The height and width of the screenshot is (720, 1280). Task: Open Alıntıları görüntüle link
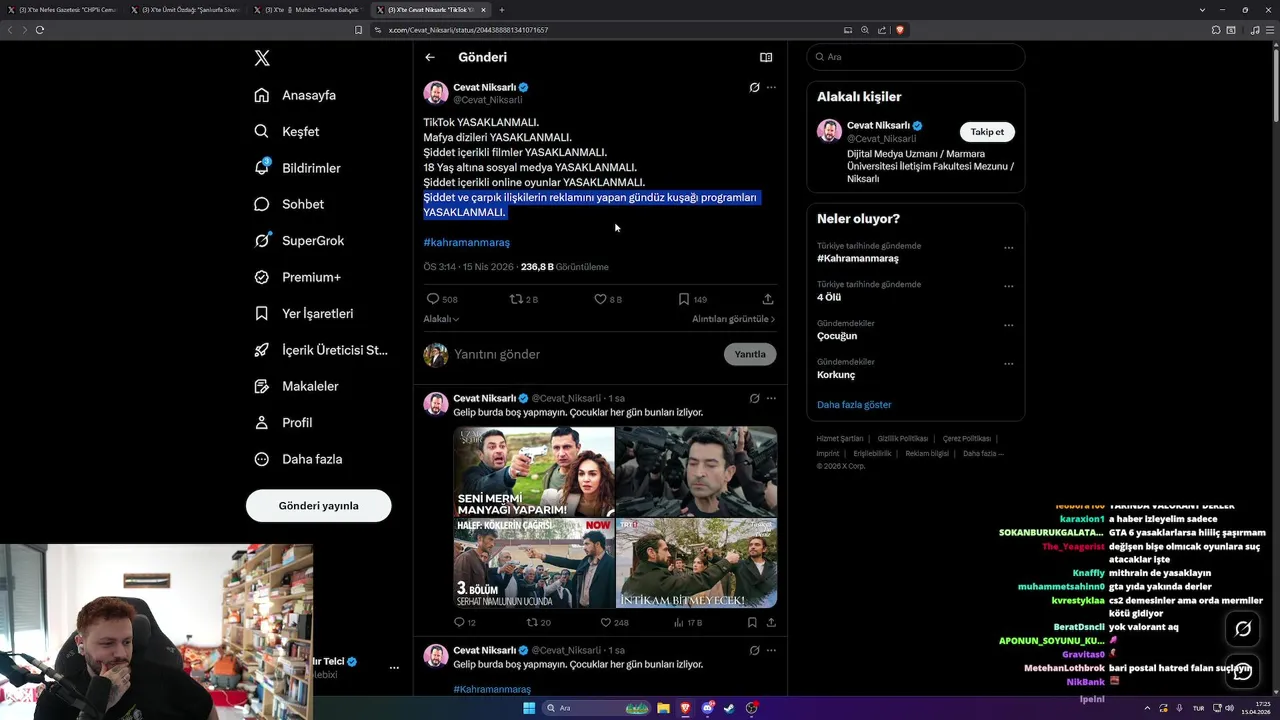(733, 319)
